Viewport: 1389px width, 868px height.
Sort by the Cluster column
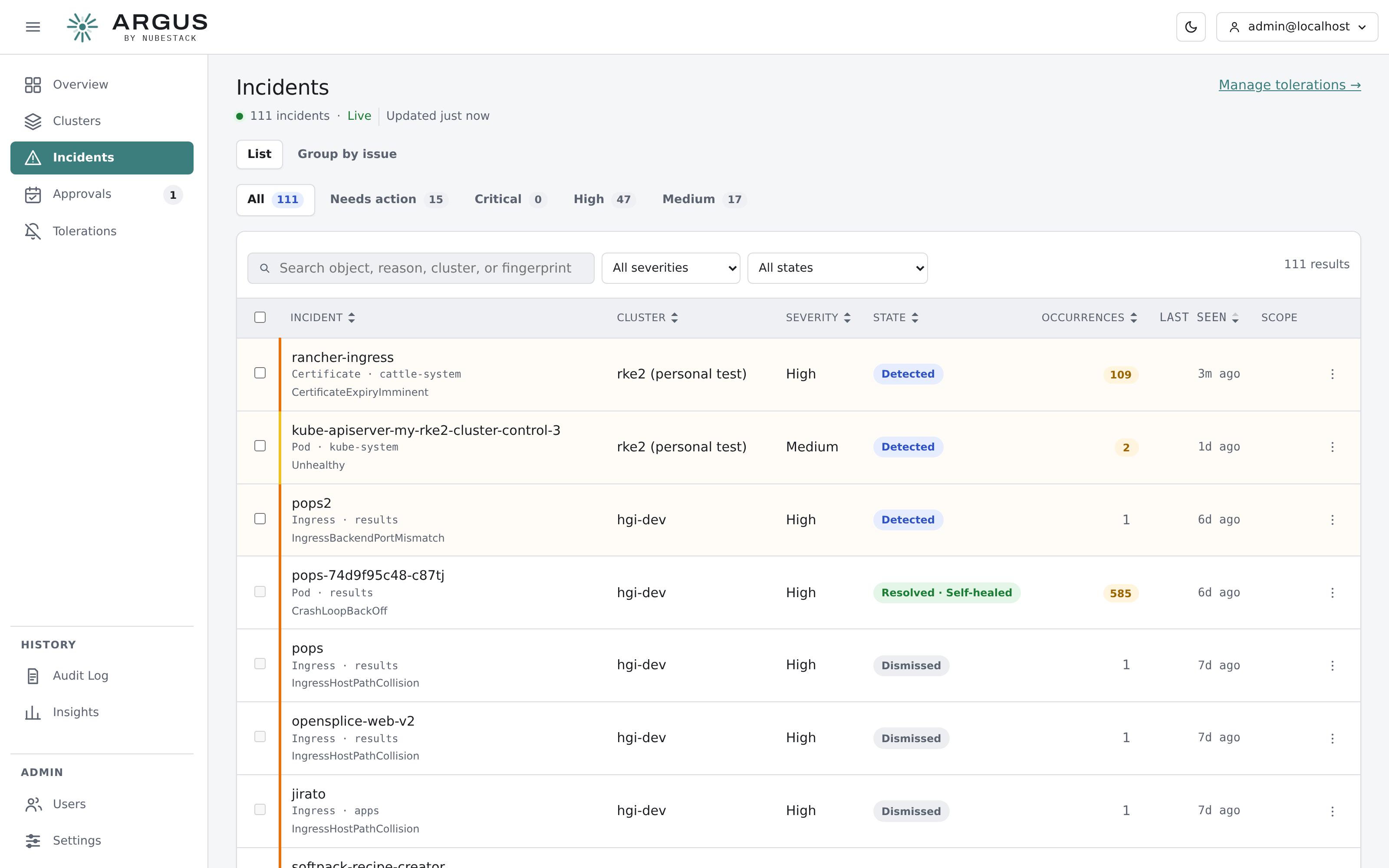click(x=648, y=317)
